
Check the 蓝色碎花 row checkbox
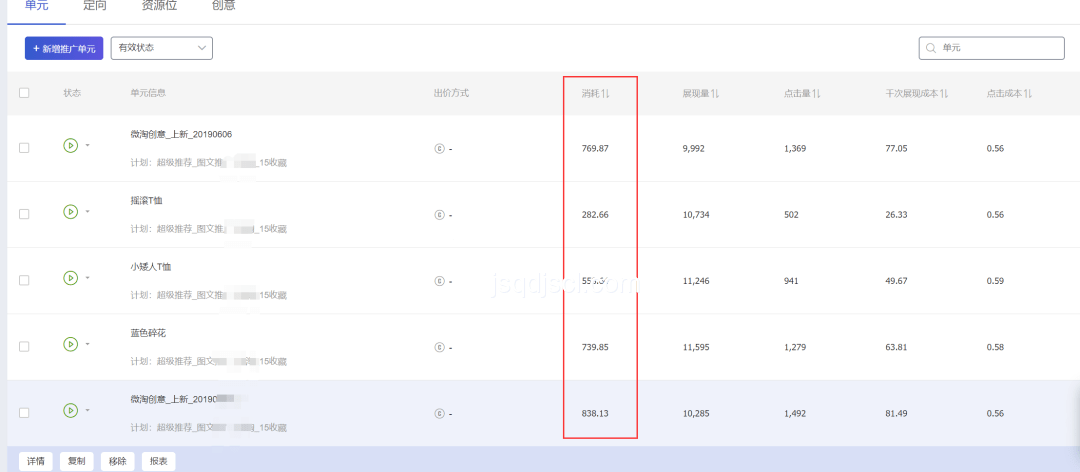pyautogui.click(x=24, y=347)
